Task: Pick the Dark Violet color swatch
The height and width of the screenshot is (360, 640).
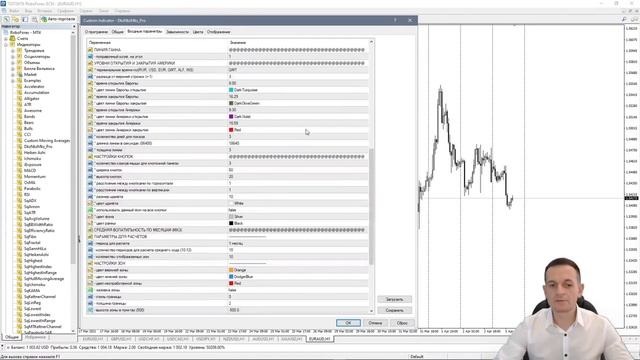Action: 231,117
